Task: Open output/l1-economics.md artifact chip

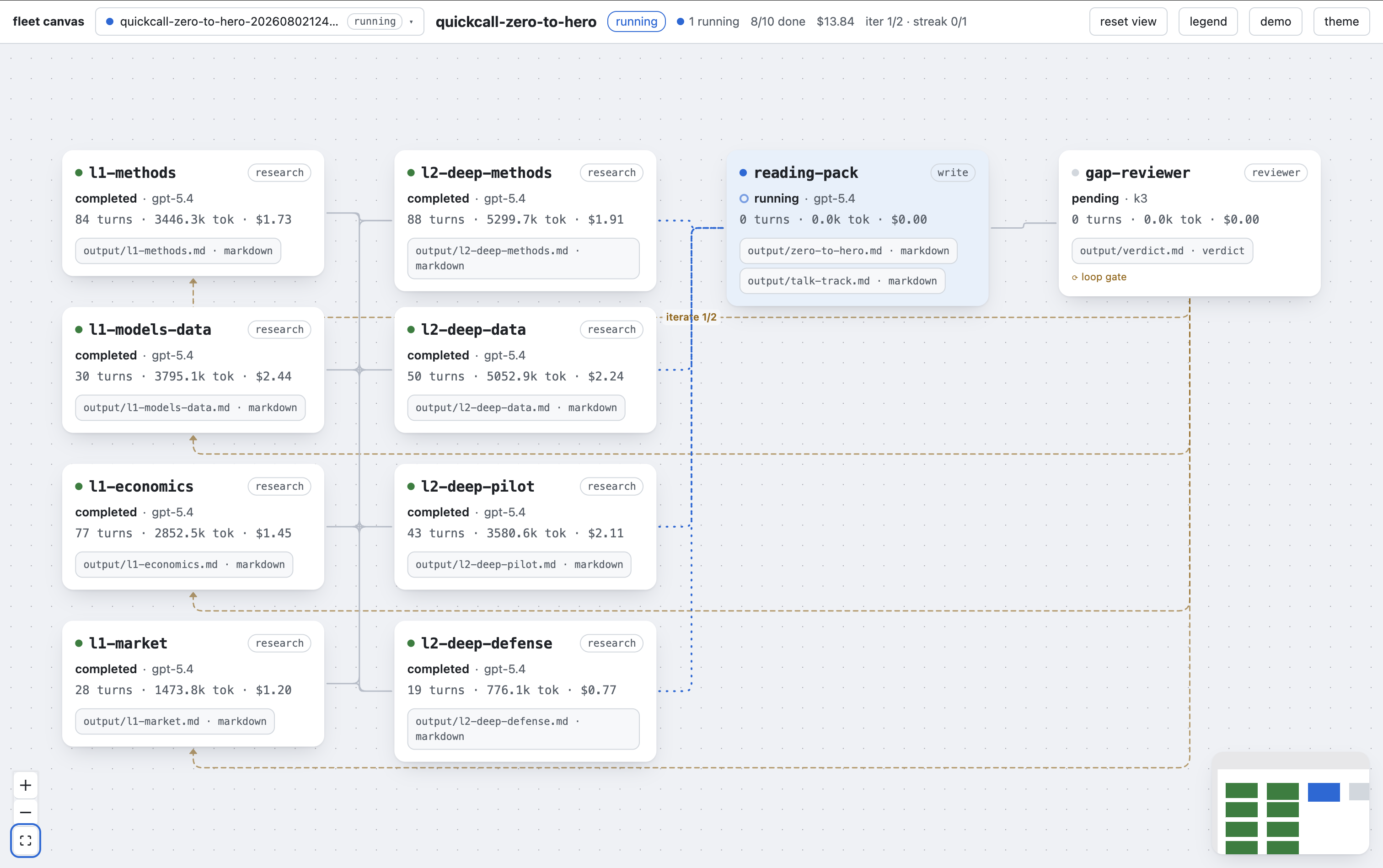Action: (x=184, y=564)
